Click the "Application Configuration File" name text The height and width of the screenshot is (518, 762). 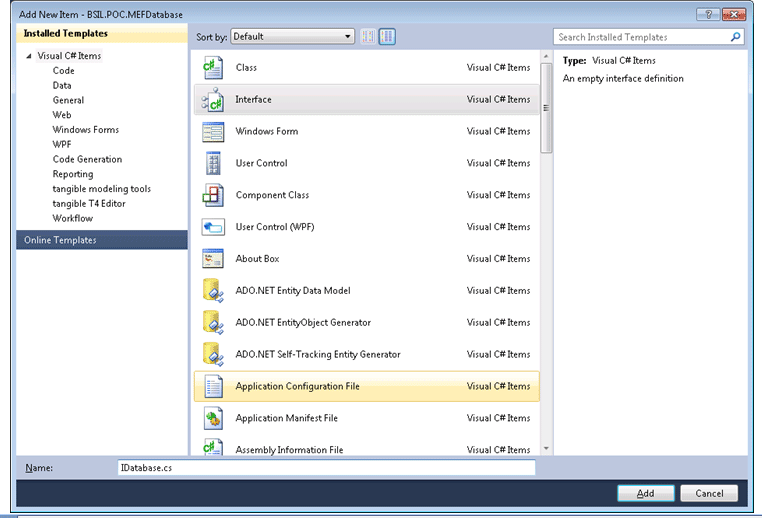coord(297,386)
